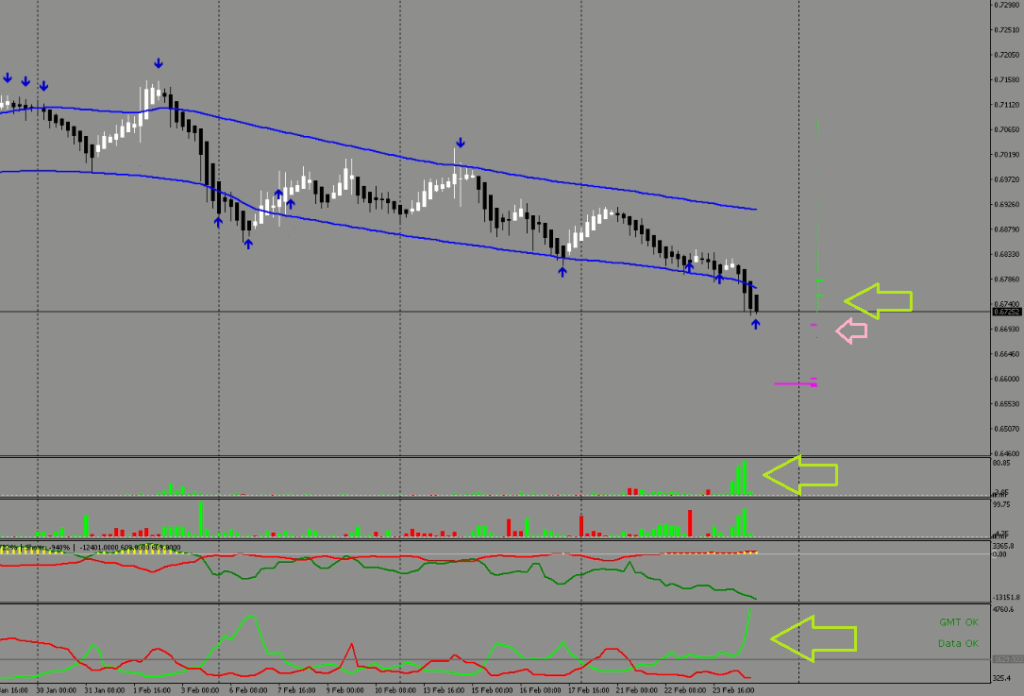Viewport: 1024px width, 696px height.
Task: Click the 0.70650 price axis label
Action: [x=1004, y=130]
